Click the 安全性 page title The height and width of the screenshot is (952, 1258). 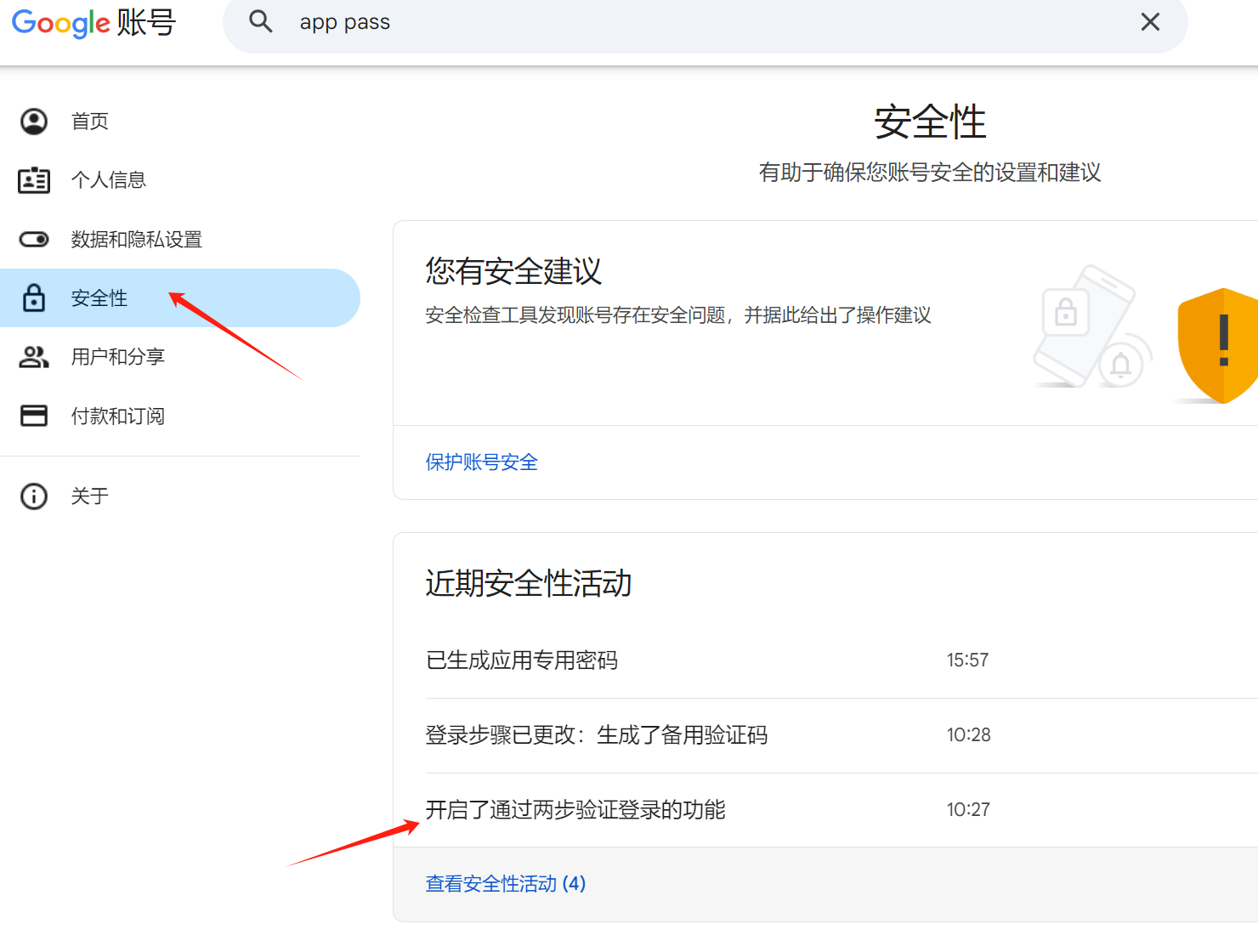pos(930,122)
